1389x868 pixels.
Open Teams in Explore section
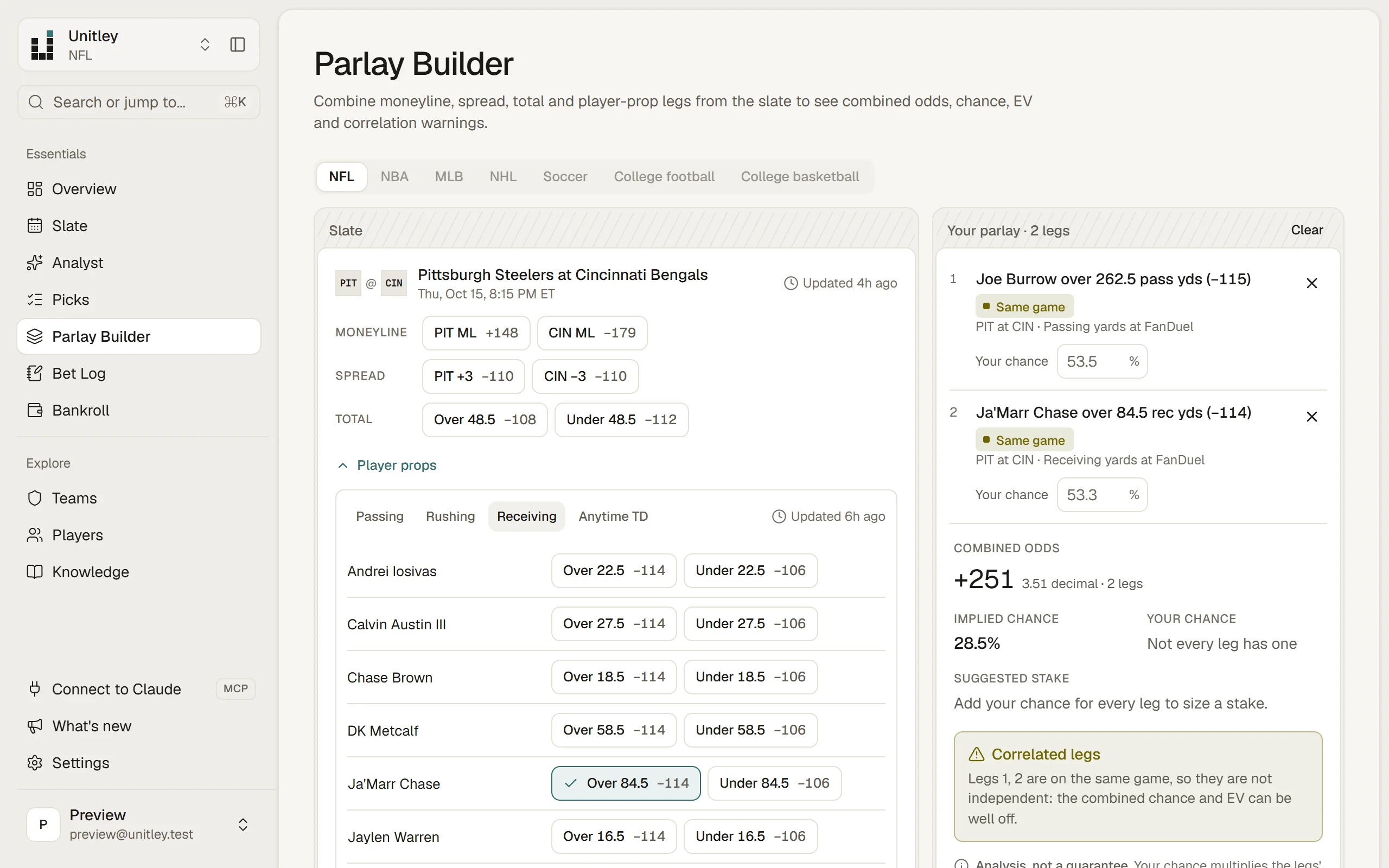pyautogui.click(x=139, y=497)
